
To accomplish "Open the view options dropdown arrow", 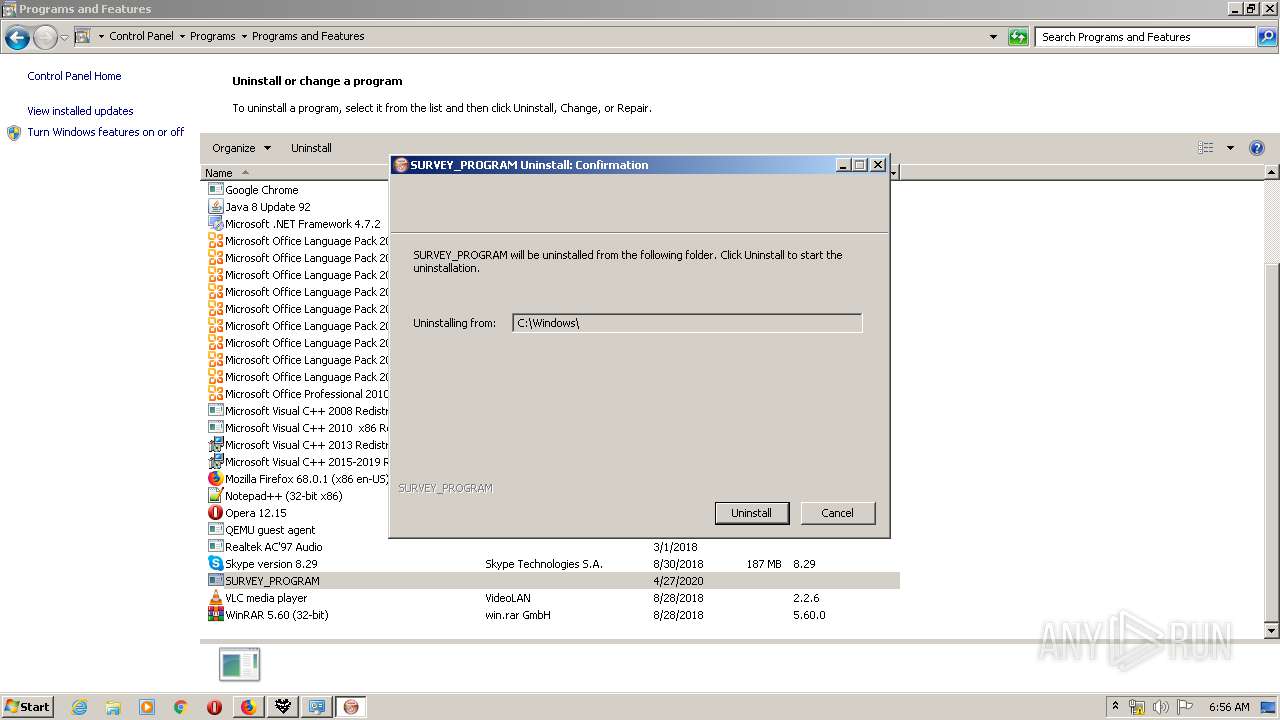I will click(x=1230, y=148).
